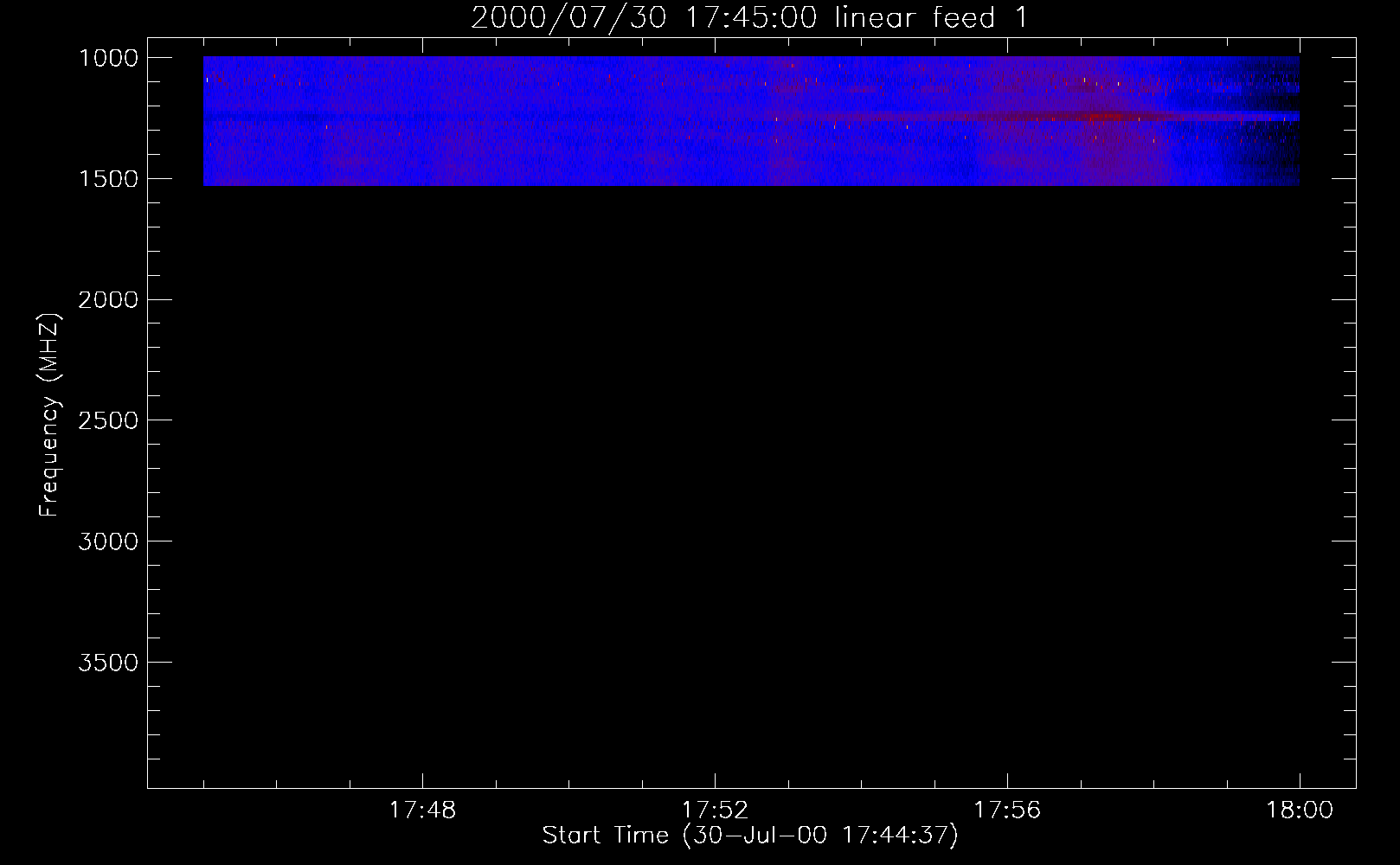The width and height of the screenshot is (1400, 865).
Task: Select the 3000 frequency axis label
Action: pos(108,542)
